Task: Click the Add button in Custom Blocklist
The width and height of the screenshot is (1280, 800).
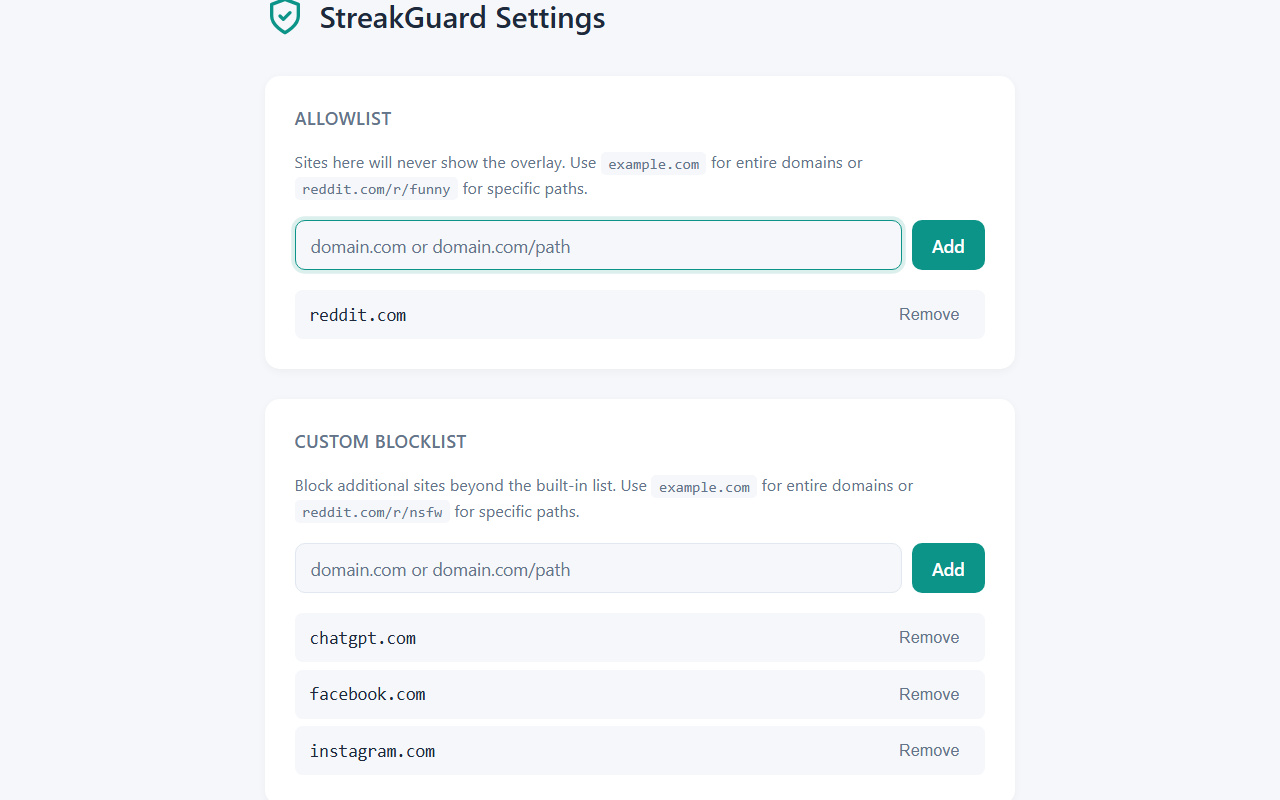Action: click(947, 568)
